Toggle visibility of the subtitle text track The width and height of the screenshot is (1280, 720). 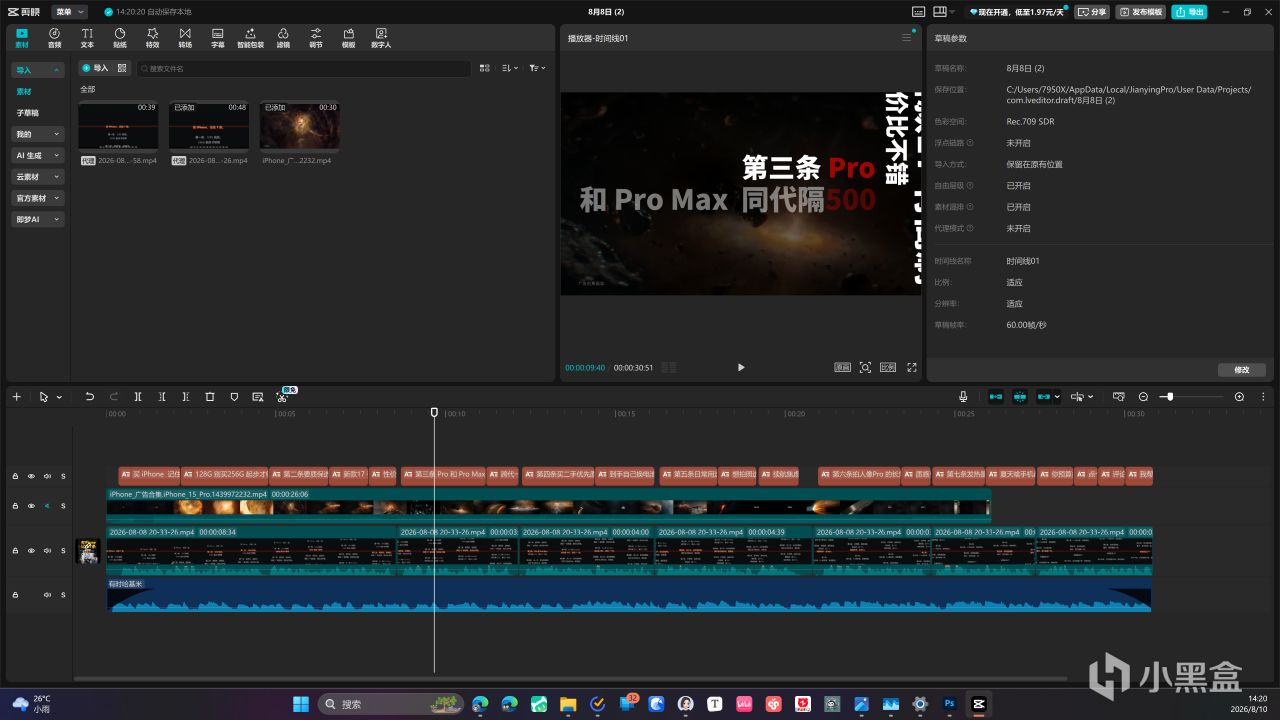click(31, 476)
